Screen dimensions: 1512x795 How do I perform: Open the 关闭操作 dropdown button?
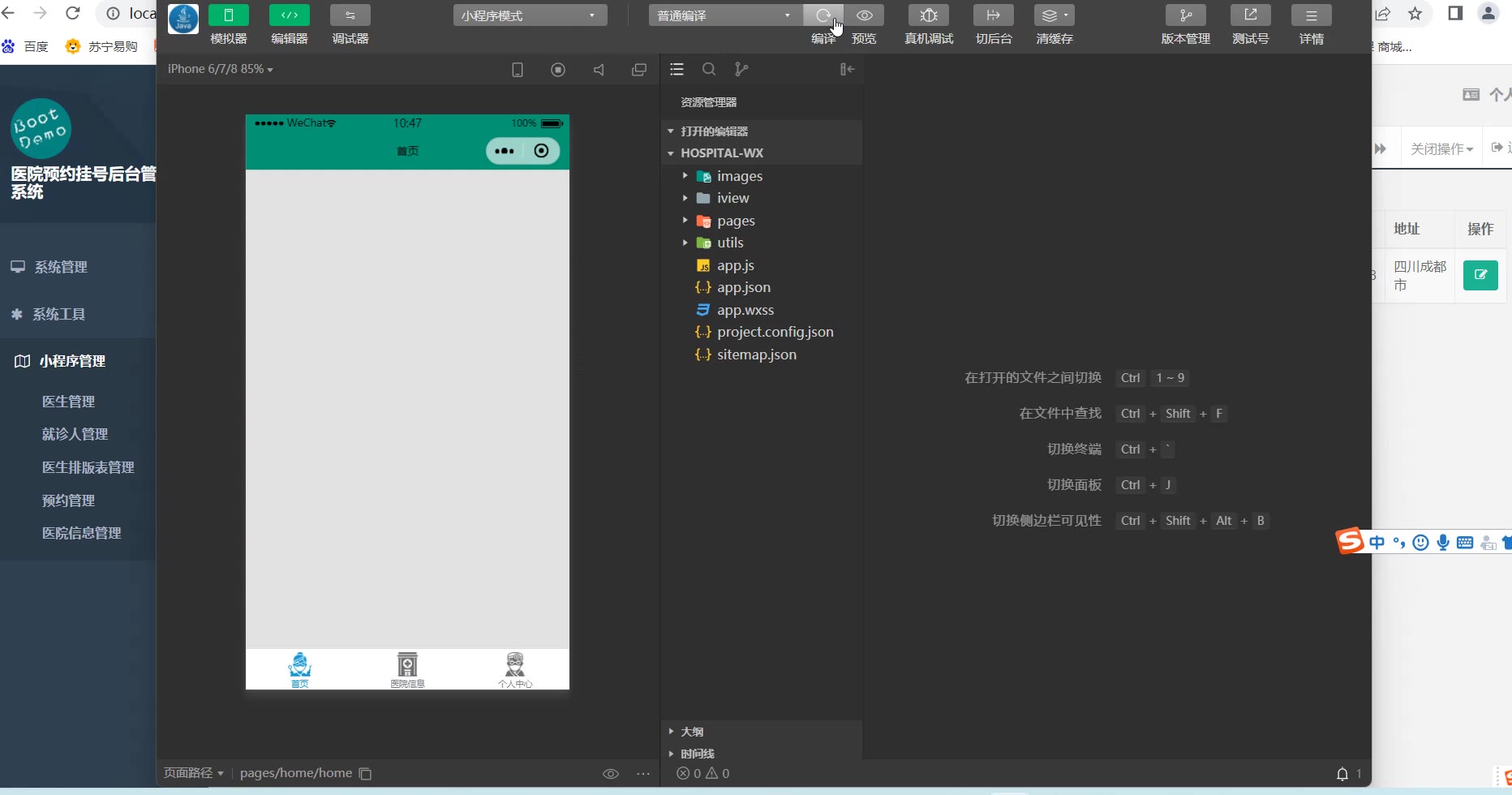point(1441,149)
